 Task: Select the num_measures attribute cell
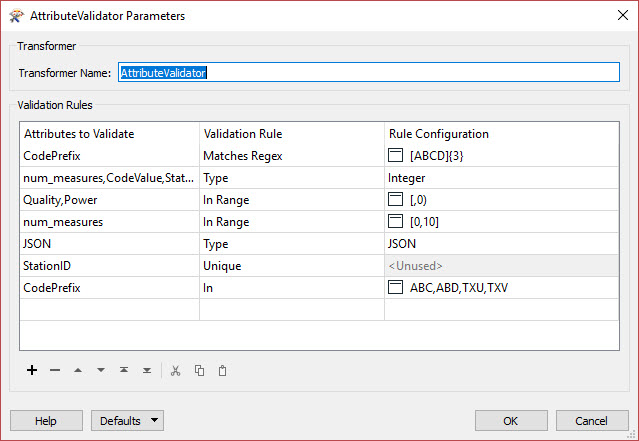(109, 222)
